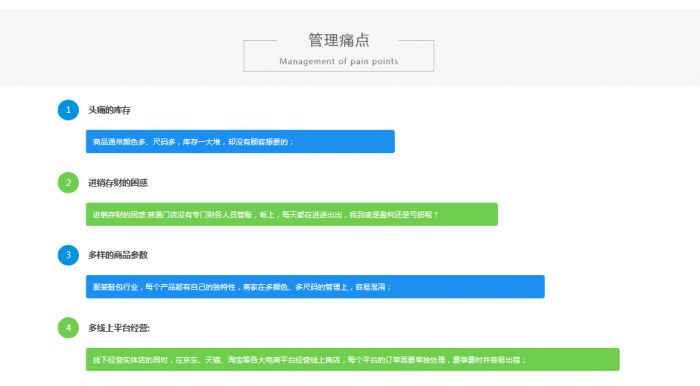
Task: Click the 多线上平台经营 heading
Action: pos(119,328)
